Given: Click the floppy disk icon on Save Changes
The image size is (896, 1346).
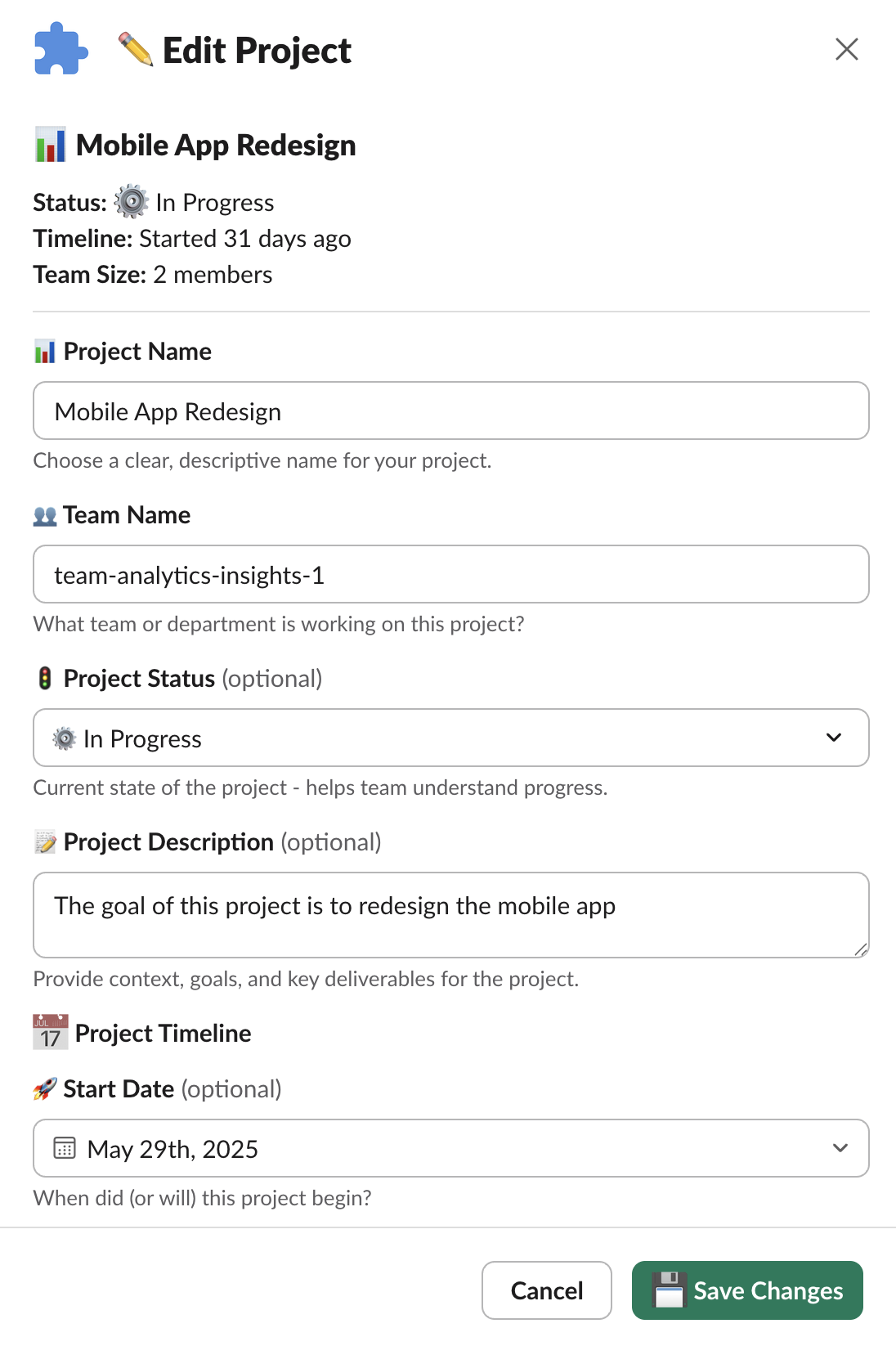Looking at the screenshot, I should 669,1290.
